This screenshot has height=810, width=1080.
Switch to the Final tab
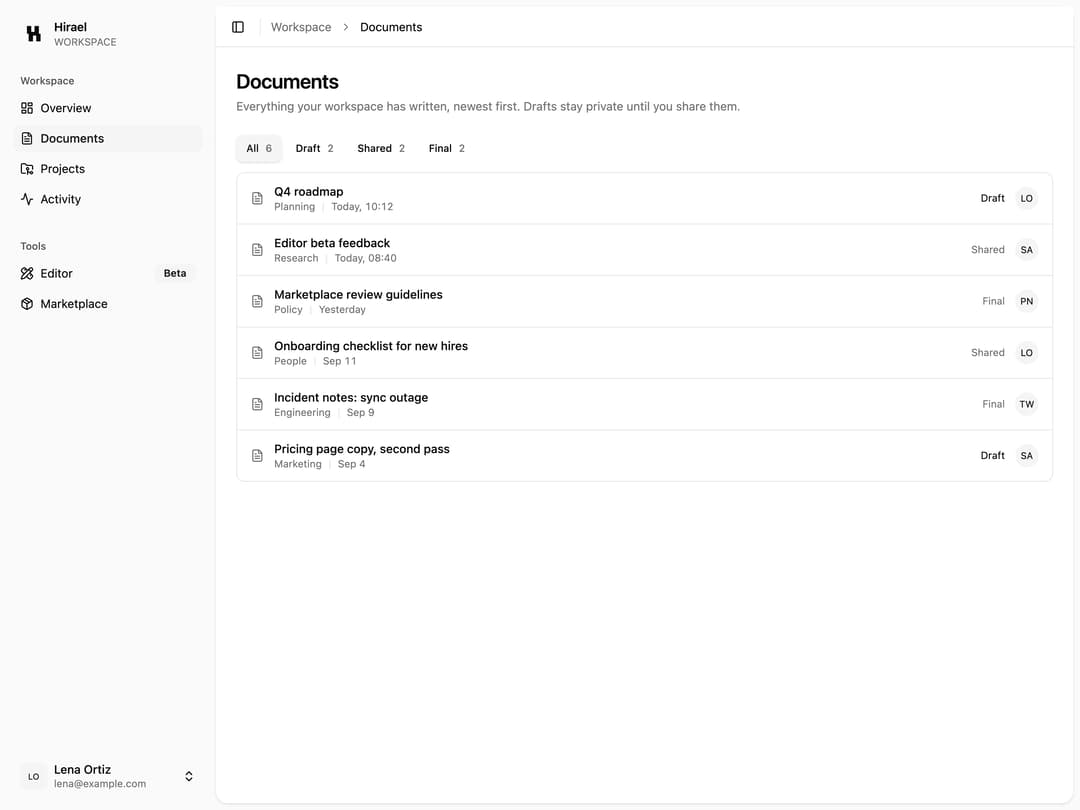[446, 148]
